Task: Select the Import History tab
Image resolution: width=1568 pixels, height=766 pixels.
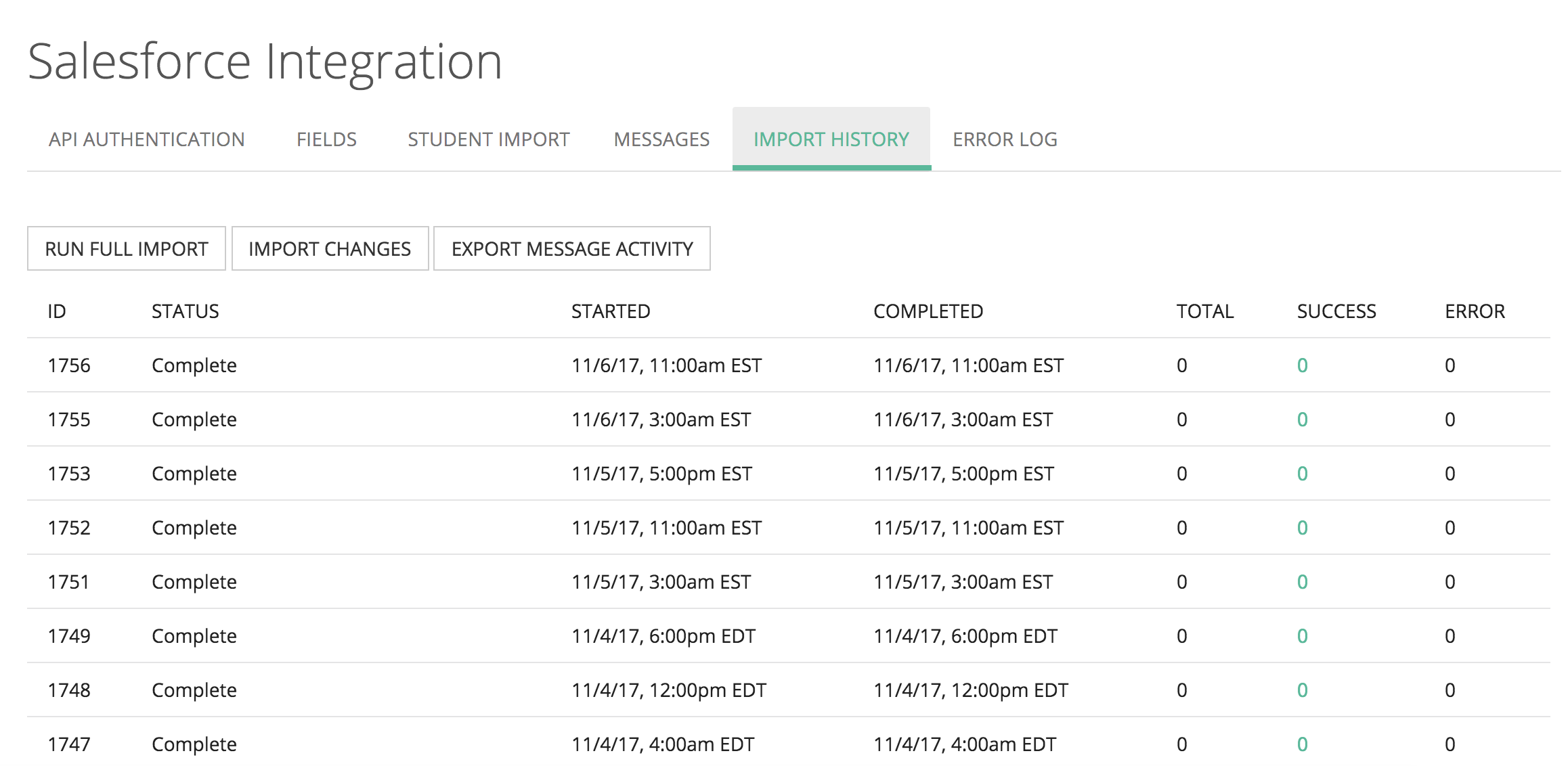Action: point(831,139)
